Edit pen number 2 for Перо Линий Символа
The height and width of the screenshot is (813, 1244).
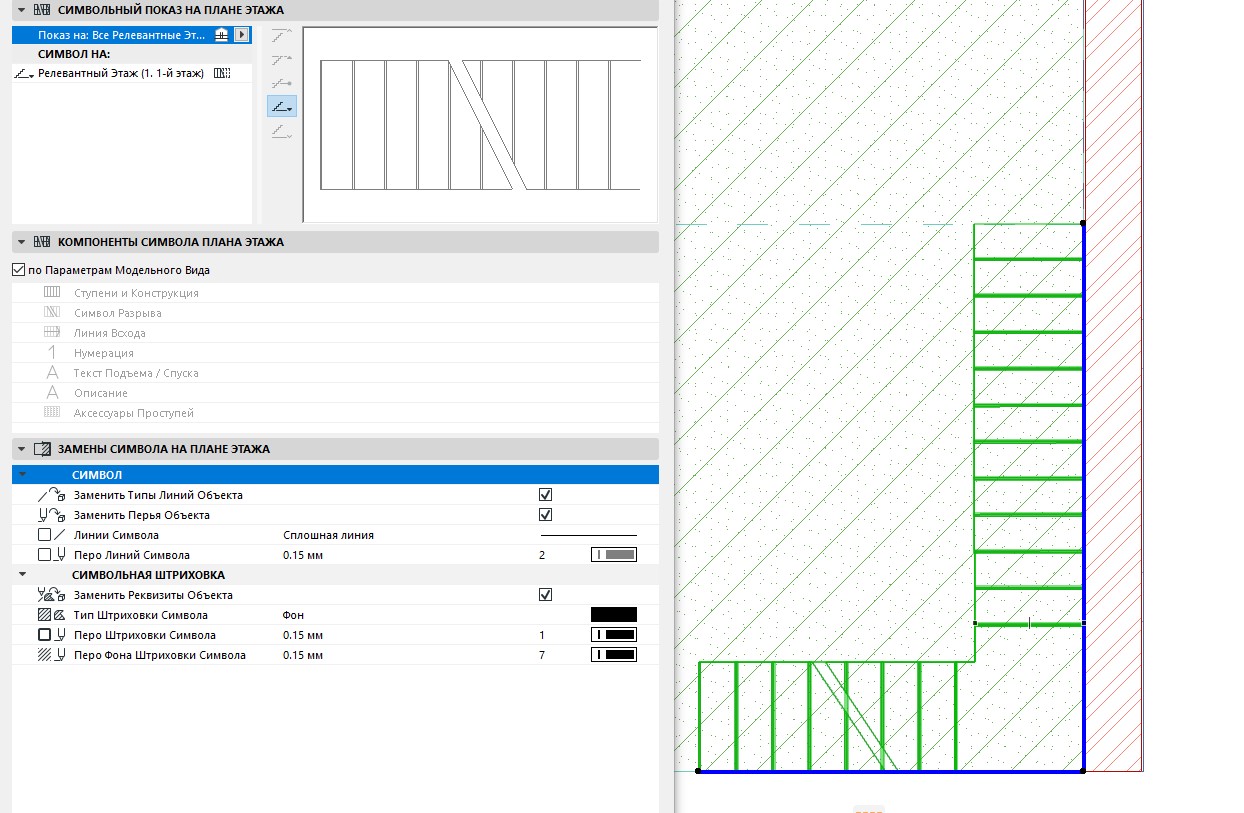point(542,555)
